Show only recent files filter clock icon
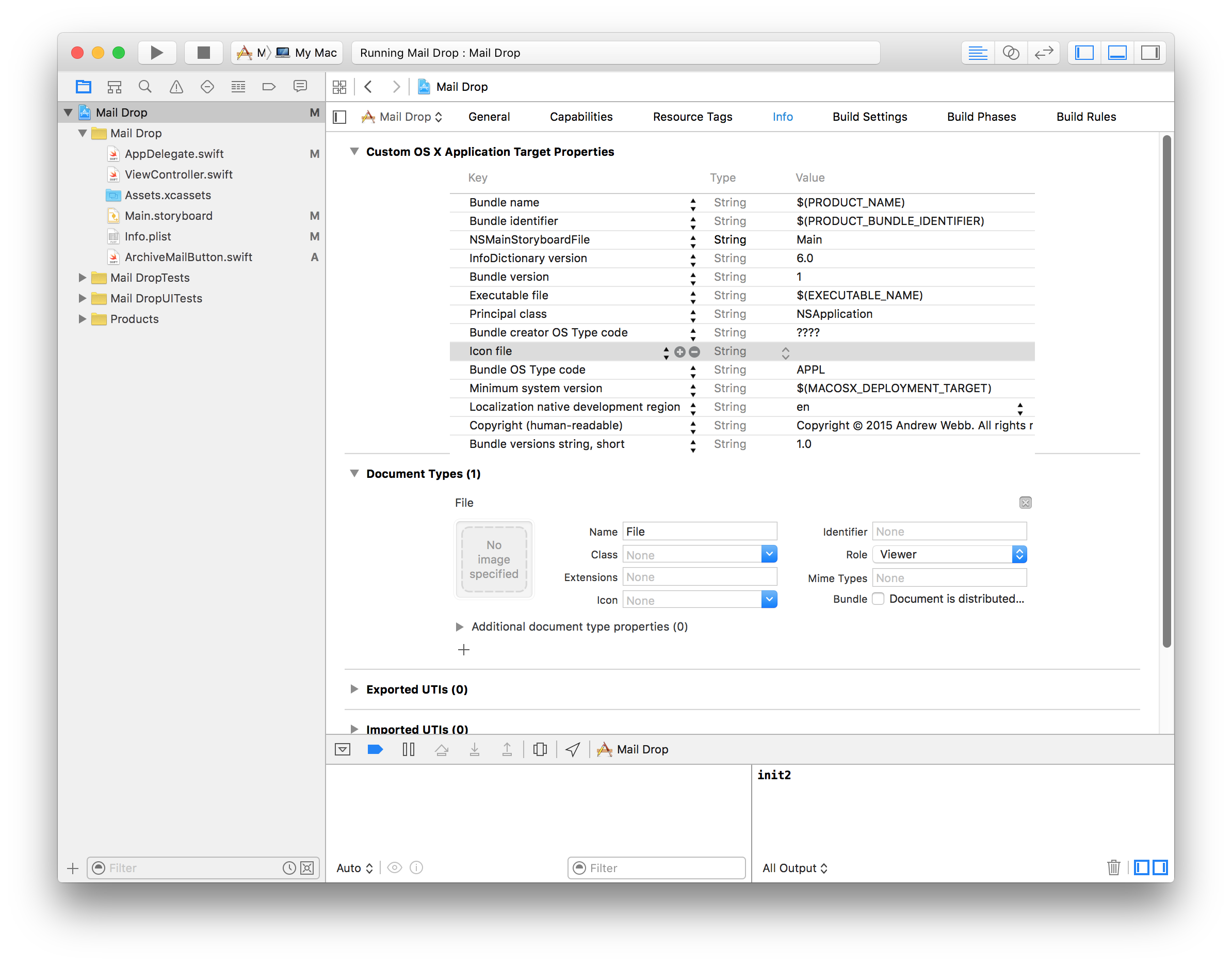1232x965 pixels. (289, 868)
